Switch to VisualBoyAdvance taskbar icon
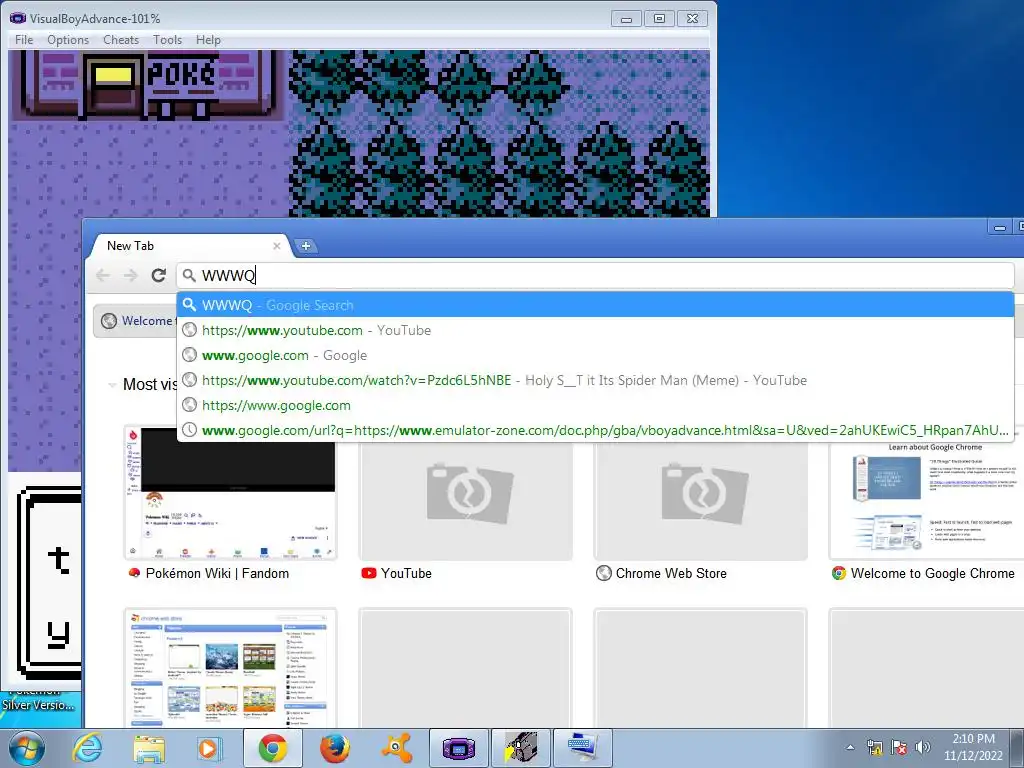The image size is (1024, 768). pyautogui.click(x=458, y=748)
